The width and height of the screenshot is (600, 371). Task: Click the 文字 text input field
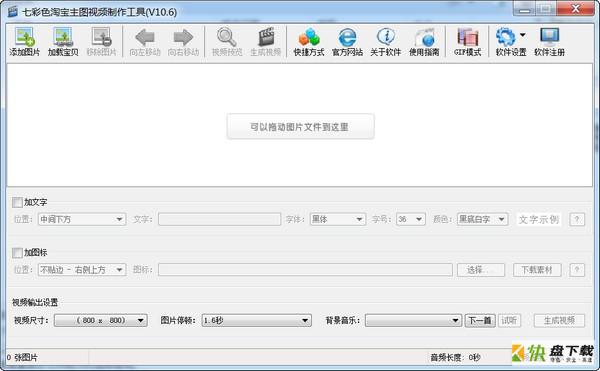click(219, 219)
